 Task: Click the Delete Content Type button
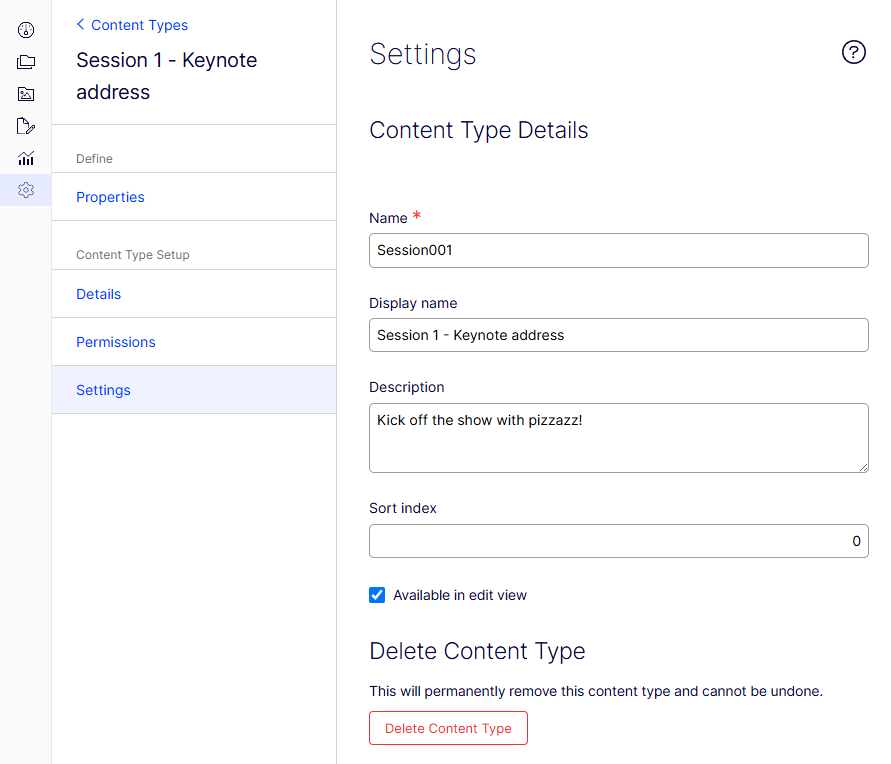click(x=448, y=728)
